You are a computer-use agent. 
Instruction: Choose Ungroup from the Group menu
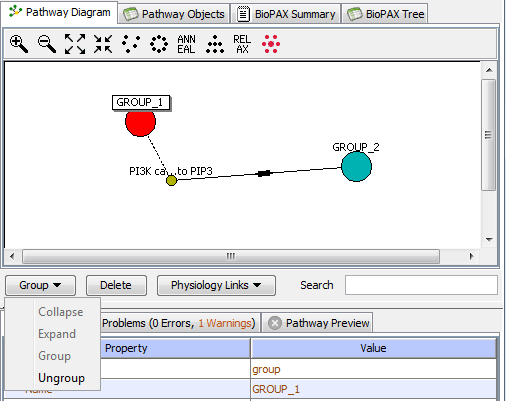(x=61, y=378)
